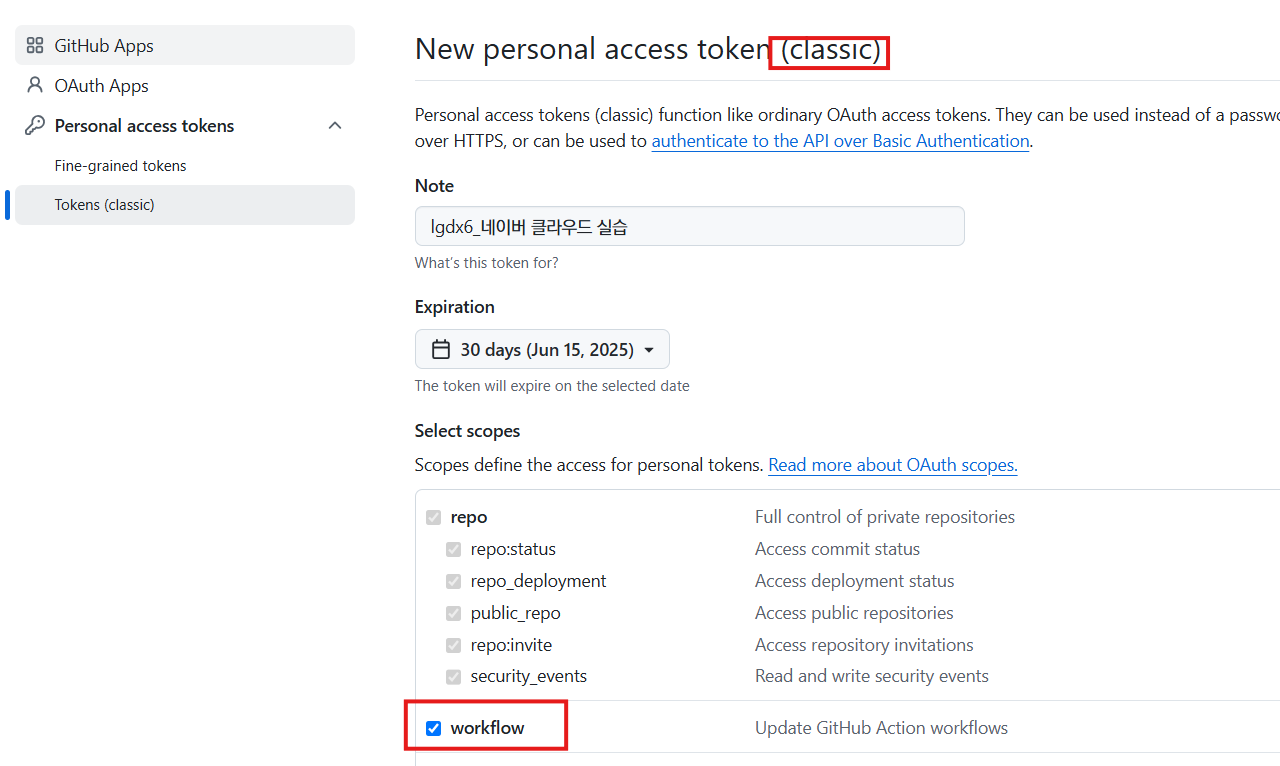Toggle the repo scope checkbox
This screenshot has width=1280, height=766.
pos(433,517)
